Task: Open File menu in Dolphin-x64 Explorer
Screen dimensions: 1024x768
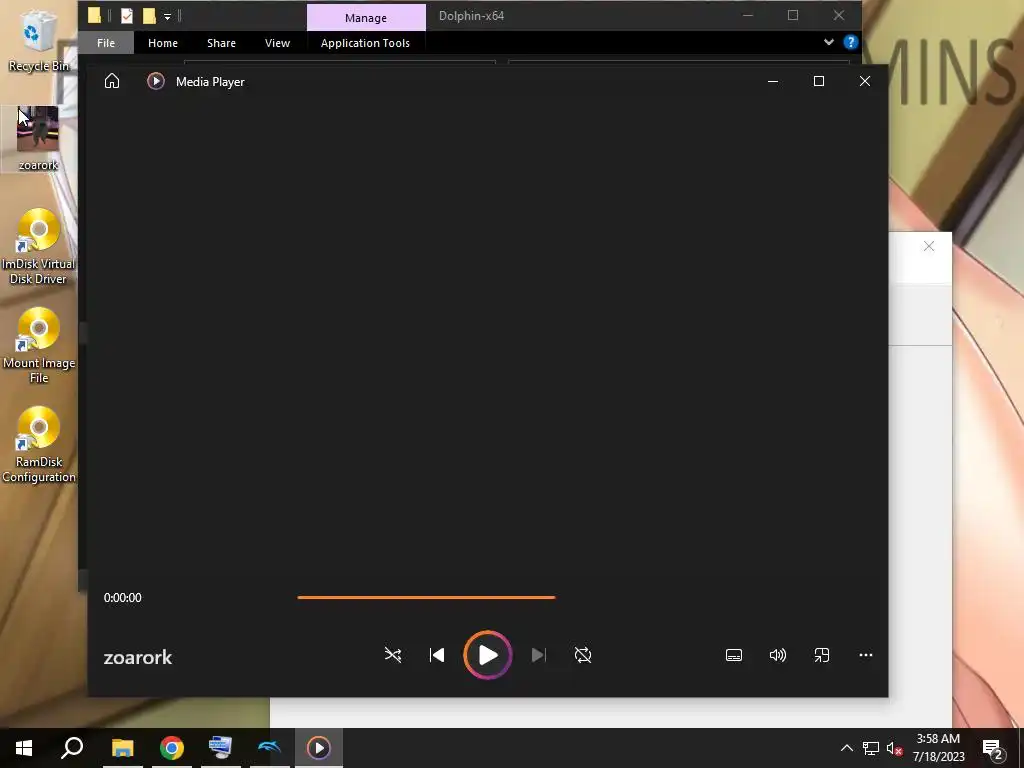Action: pos(106,42)
